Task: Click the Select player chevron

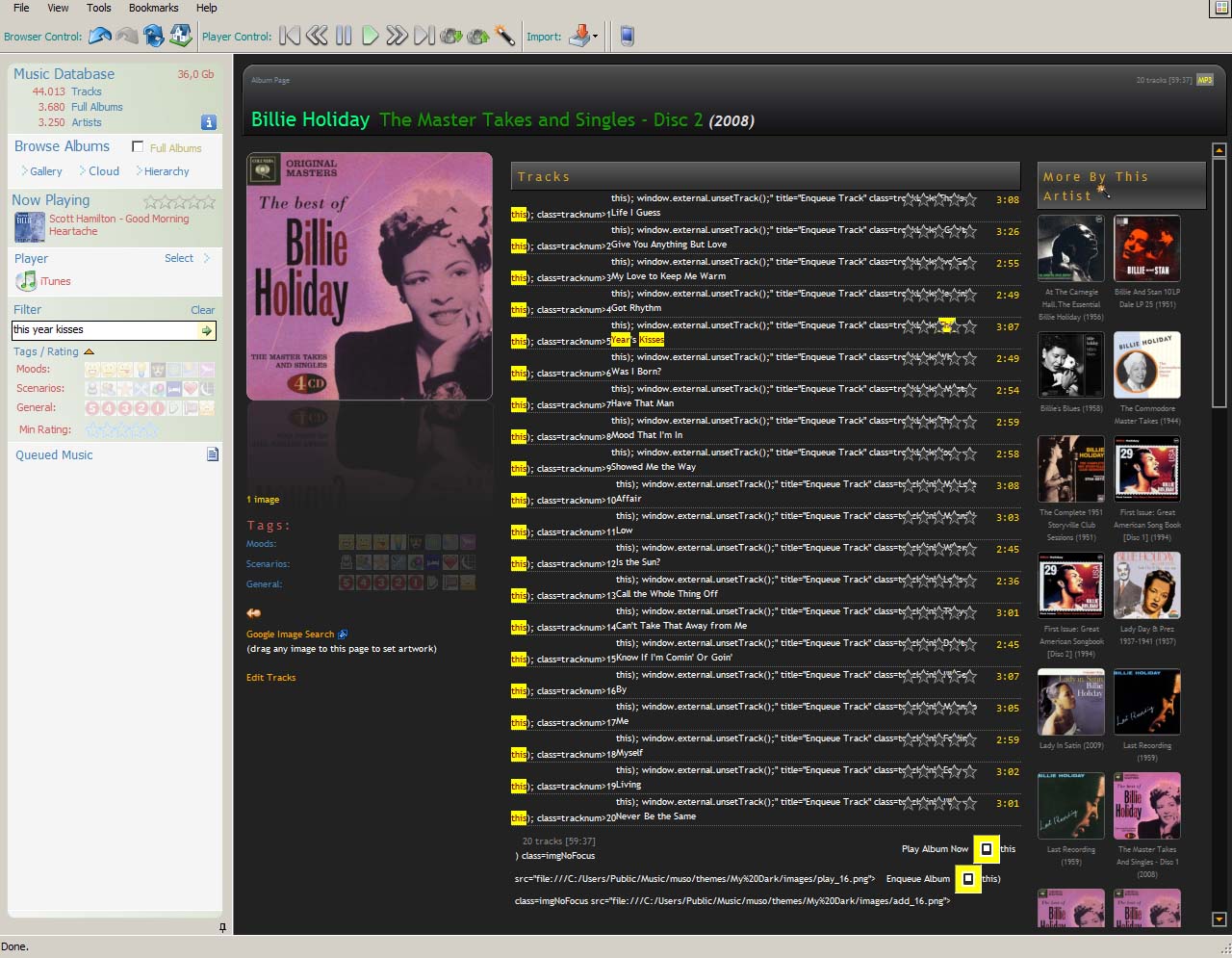Action: click(x=207, y=258)
